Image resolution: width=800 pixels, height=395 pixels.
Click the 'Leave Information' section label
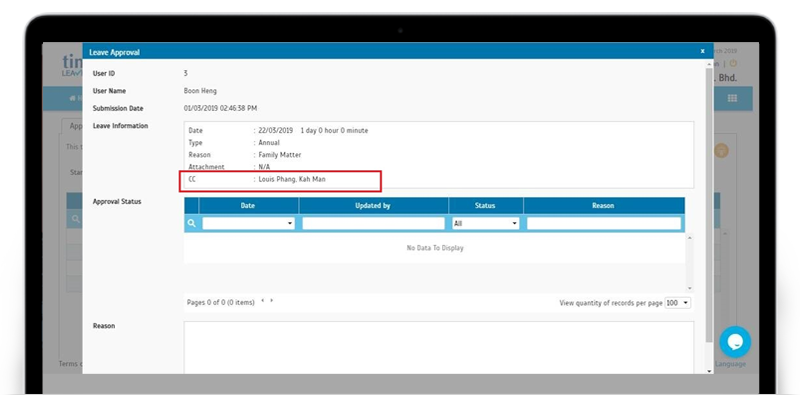pos(120,126)
